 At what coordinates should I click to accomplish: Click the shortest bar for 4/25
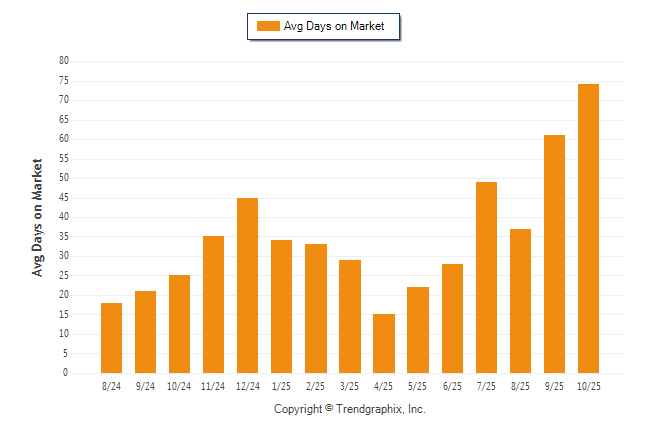(383, 344)
